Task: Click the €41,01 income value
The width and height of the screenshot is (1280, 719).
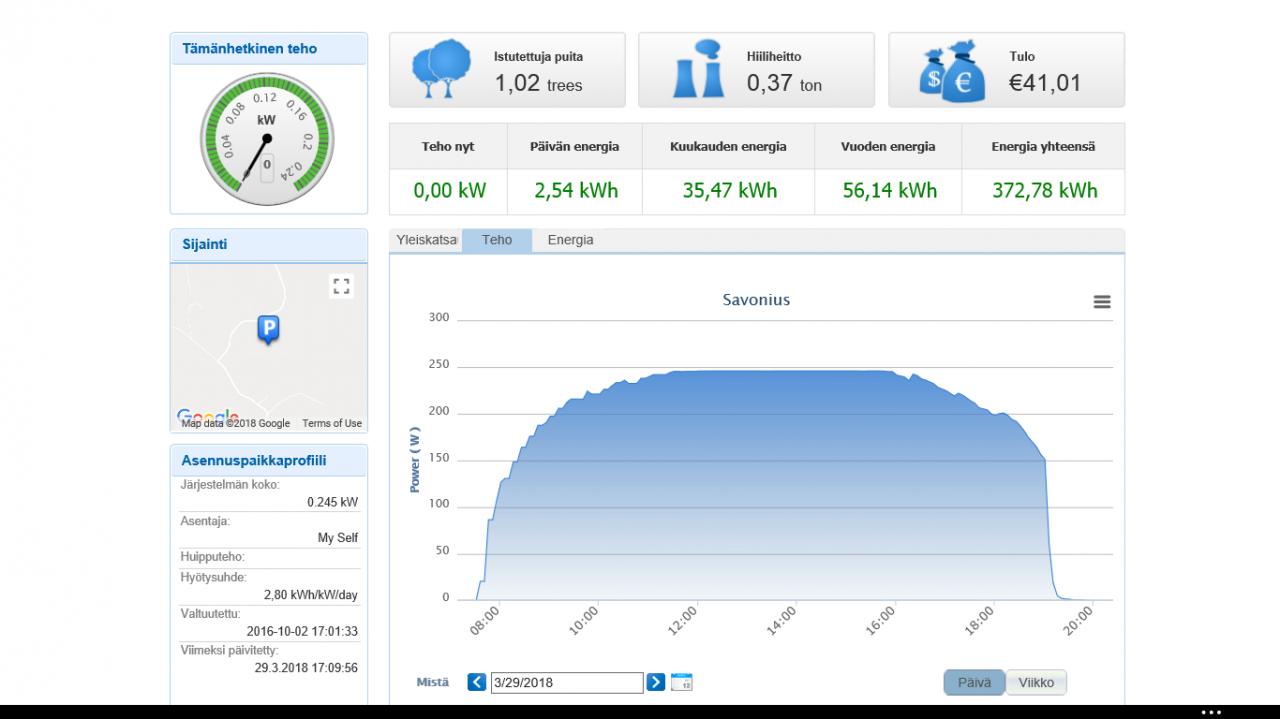Action: click(x=1045, y=83)
